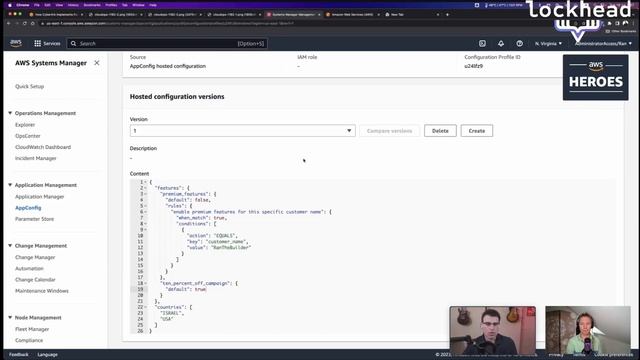Collapse Operations Management section
Screen dimensions: 640x360
tap(10, 113)
